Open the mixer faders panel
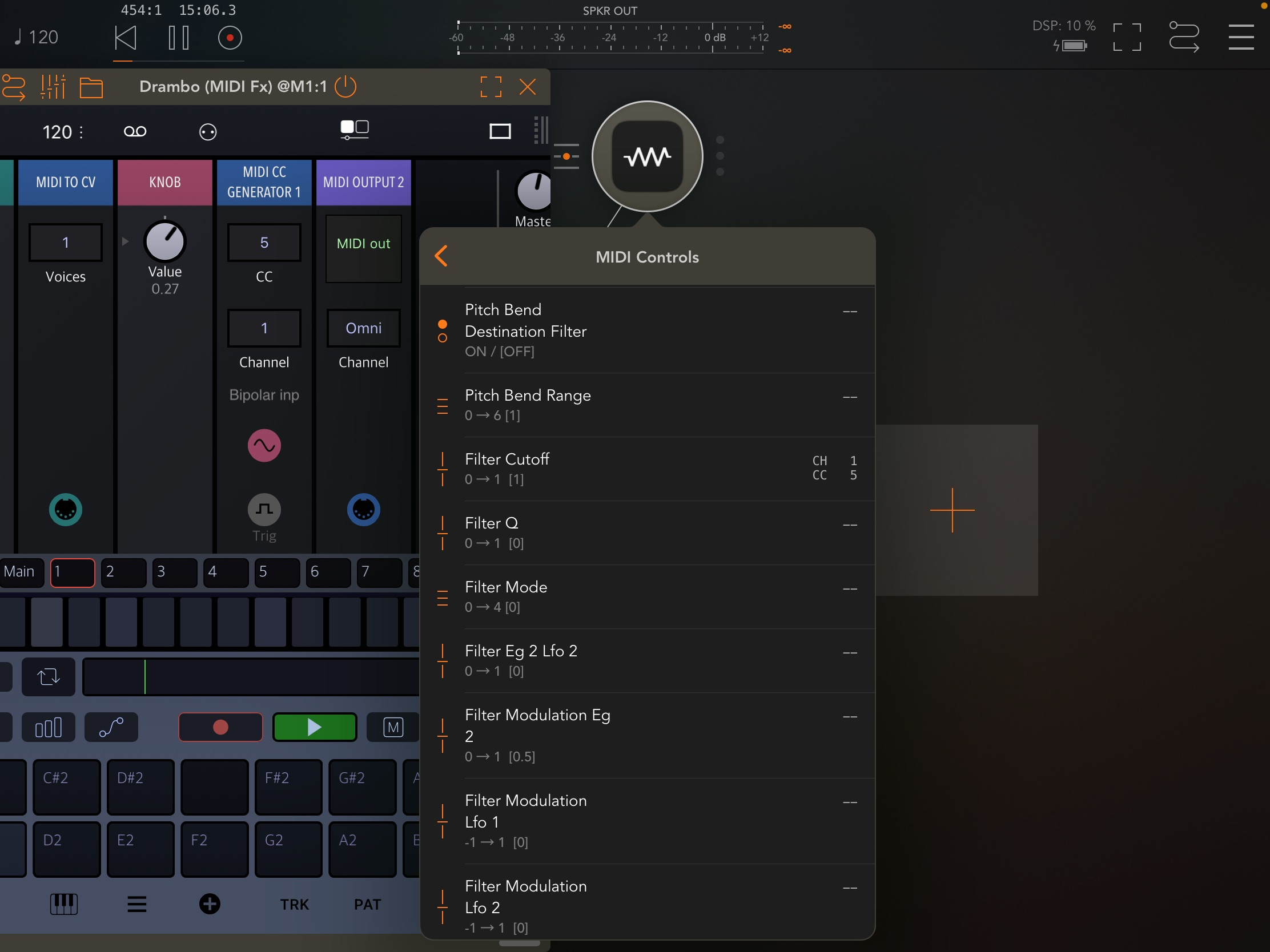1270x952 pixels. (x=52, y=87)
